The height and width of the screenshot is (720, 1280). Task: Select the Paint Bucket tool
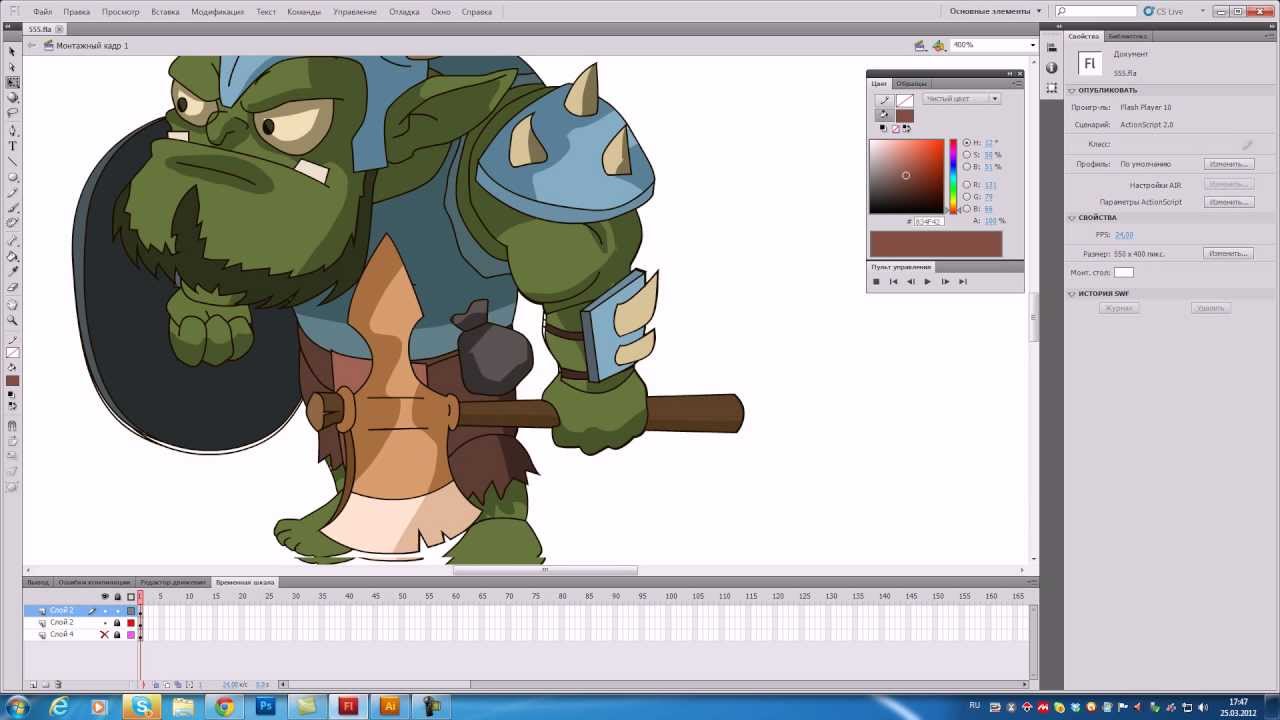pos(12,256)
